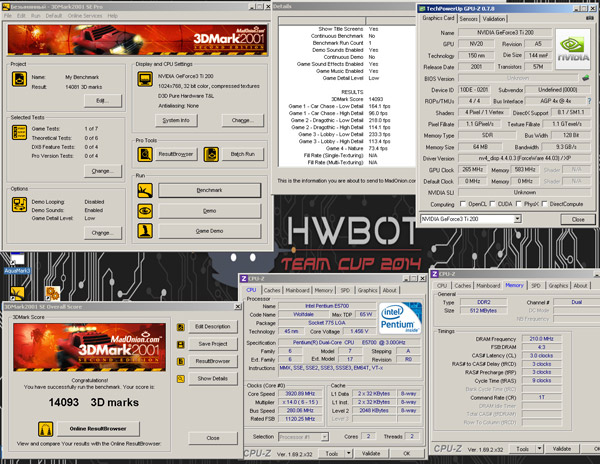Switch to the Caches tab in CPU-Z CPU window
600x464 pixels.
[x=272, y=290]
